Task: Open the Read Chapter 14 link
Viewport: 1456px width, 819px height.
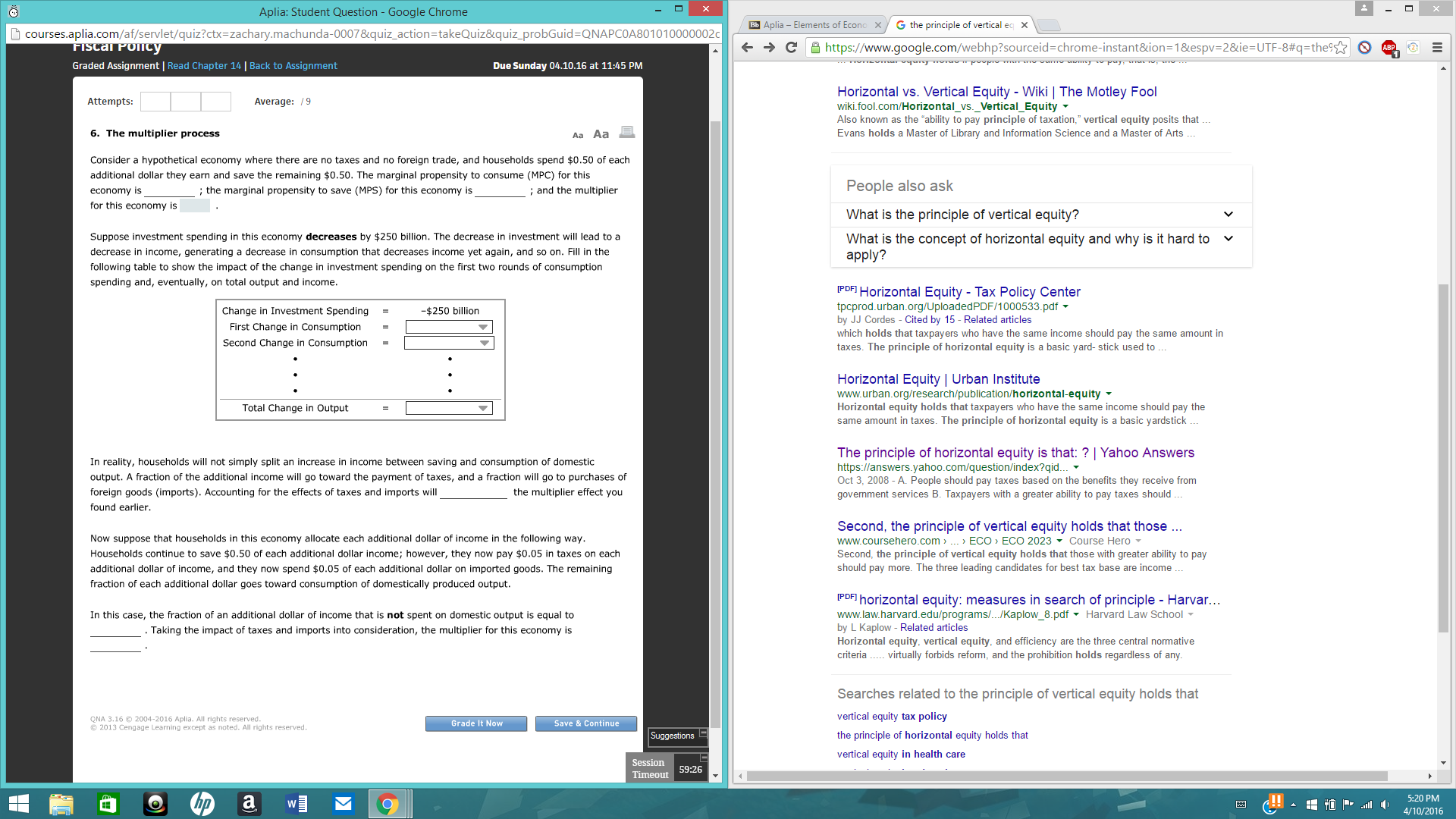Action: (x=204, y=66)
